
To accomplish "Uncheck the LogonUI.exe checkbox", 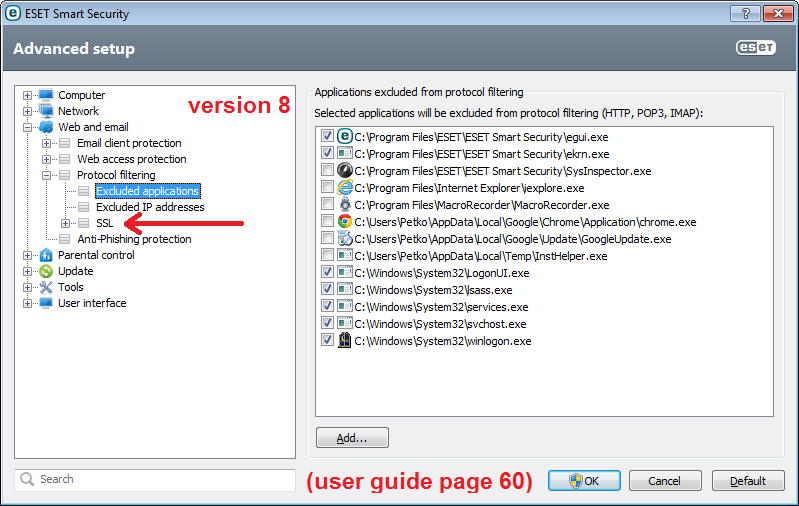I will (327, 272).
